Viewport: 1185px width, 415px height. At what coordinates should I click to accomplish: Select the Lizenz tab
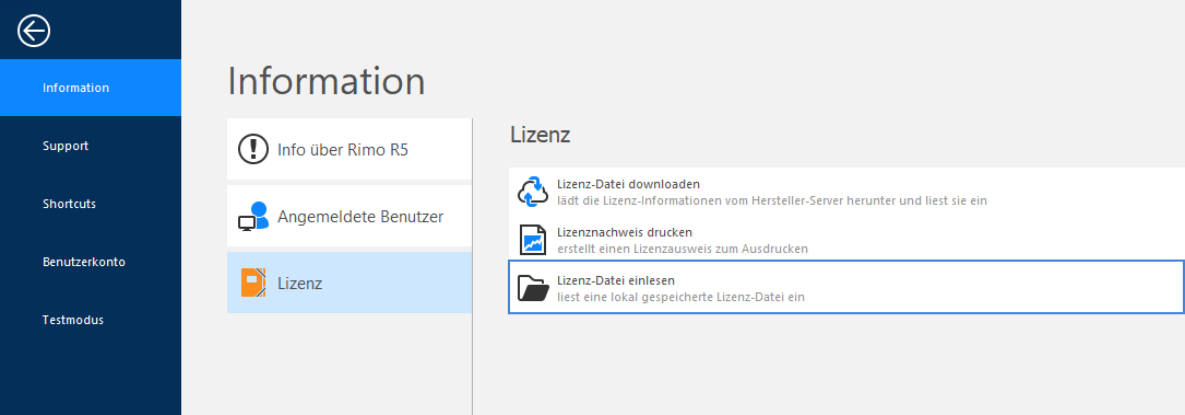[x=349, y=283]
